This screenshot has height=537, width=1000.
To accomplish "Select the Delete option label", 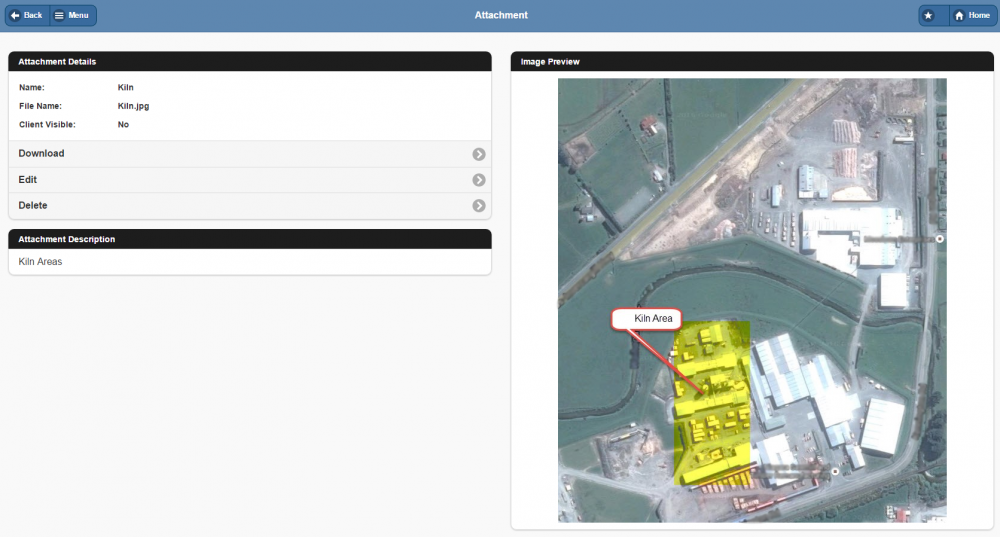I will coord(33,206).
